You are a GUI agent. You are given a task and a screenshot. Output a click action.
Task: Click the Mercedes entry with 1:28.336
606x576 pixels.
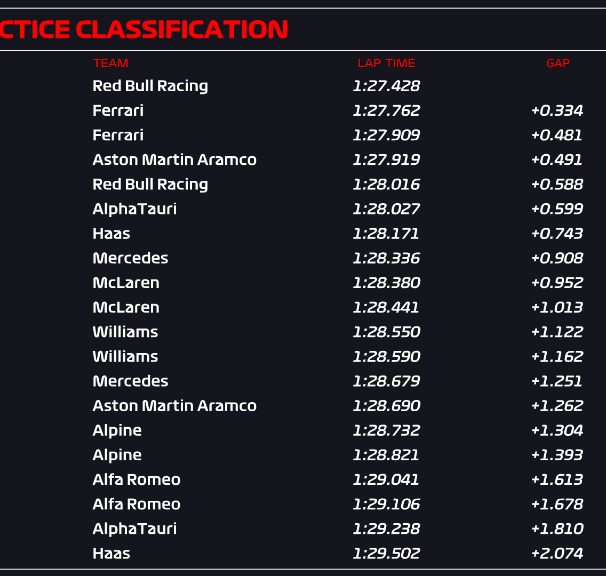(x=130, y=258)
